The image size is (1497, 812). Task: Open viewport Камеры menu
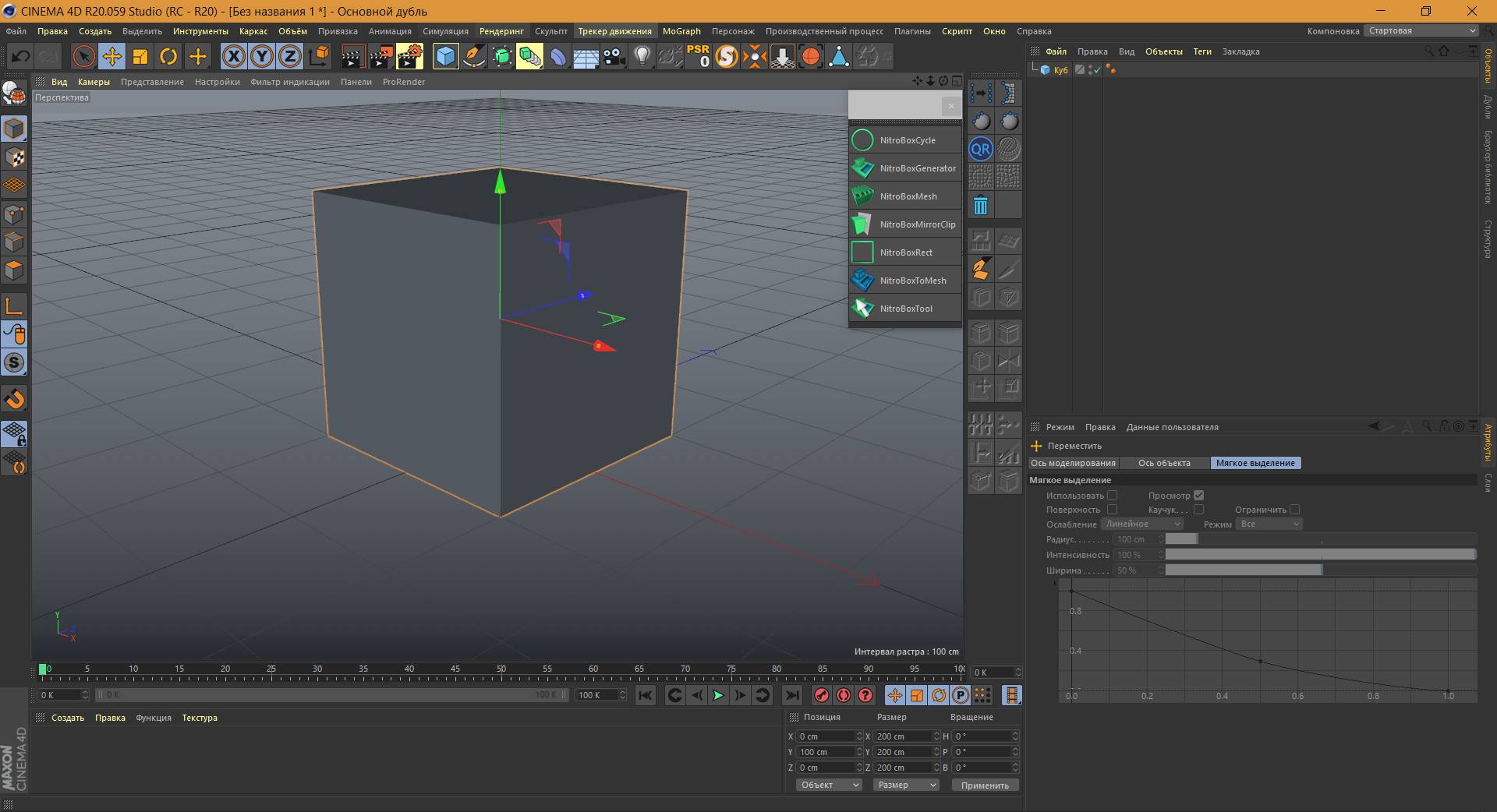94,82
